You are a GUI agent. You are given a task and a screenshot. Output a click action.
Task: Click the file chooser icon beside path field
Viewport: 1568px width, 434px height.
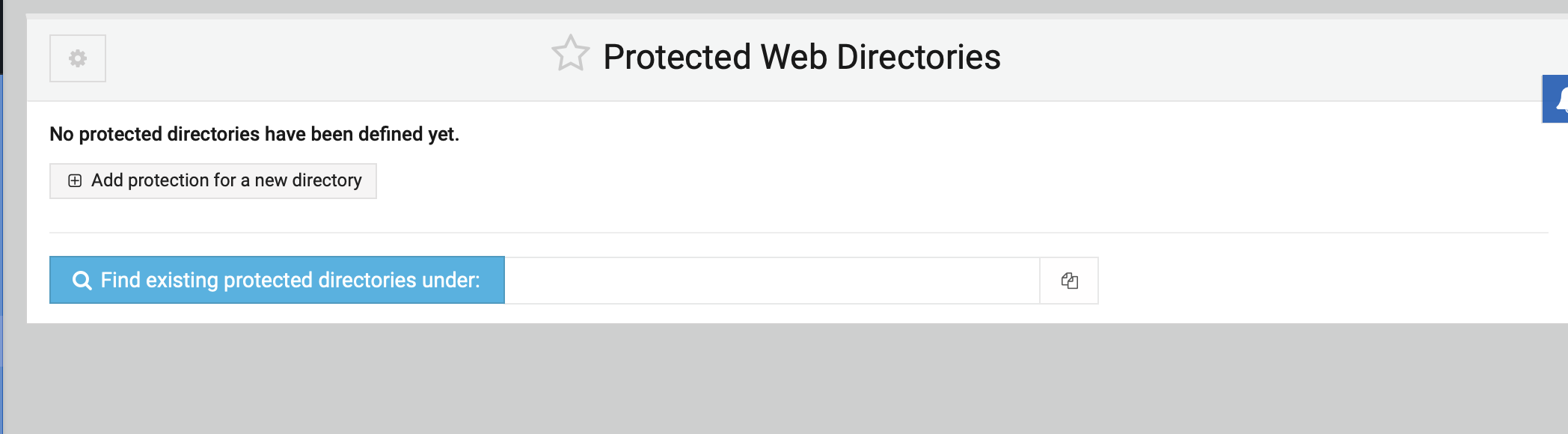click(1069, 281)
